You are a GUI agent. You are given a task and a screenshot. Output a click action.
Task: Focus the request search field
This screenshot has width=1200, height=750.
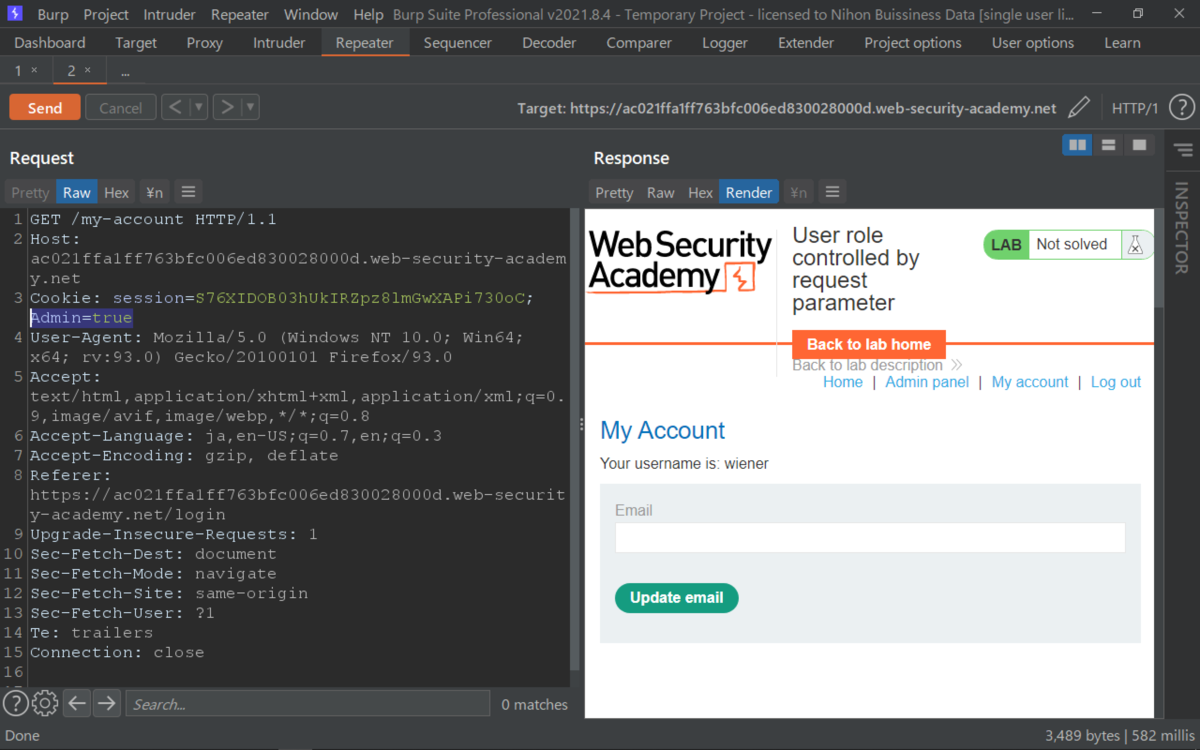(x=308, y=704)
